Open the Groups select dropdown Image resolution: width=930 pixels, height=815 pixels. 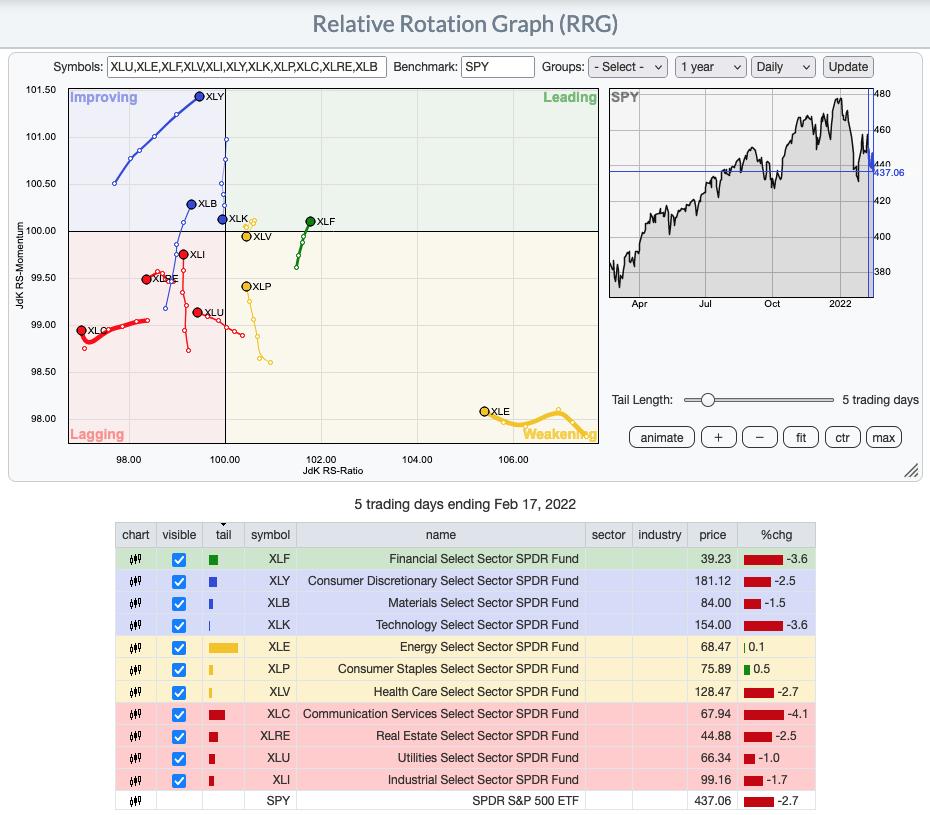(628, 67)
